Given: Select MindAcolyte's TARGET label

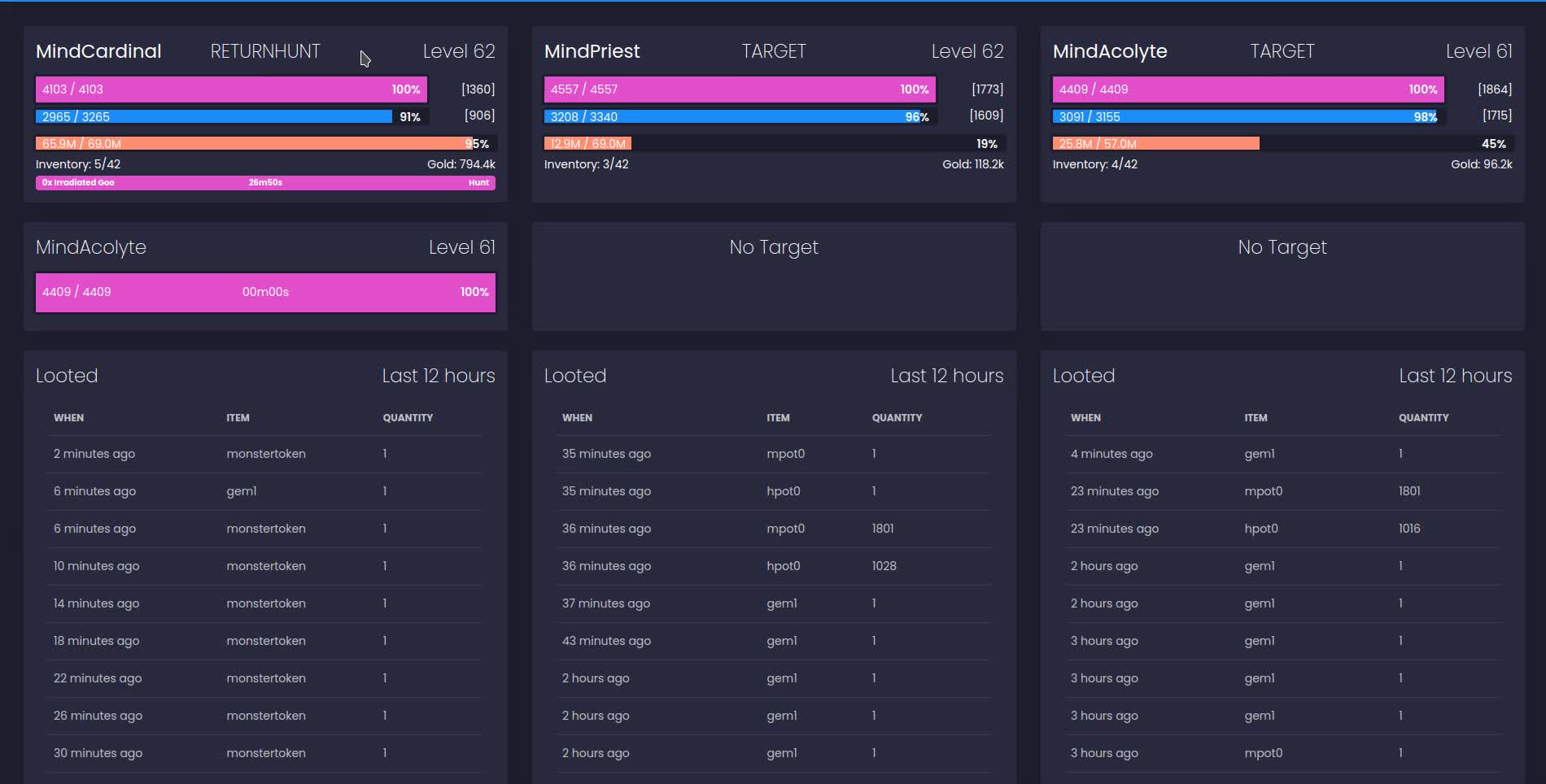Looking at the screenshot, I should [x=1282, y=51].
